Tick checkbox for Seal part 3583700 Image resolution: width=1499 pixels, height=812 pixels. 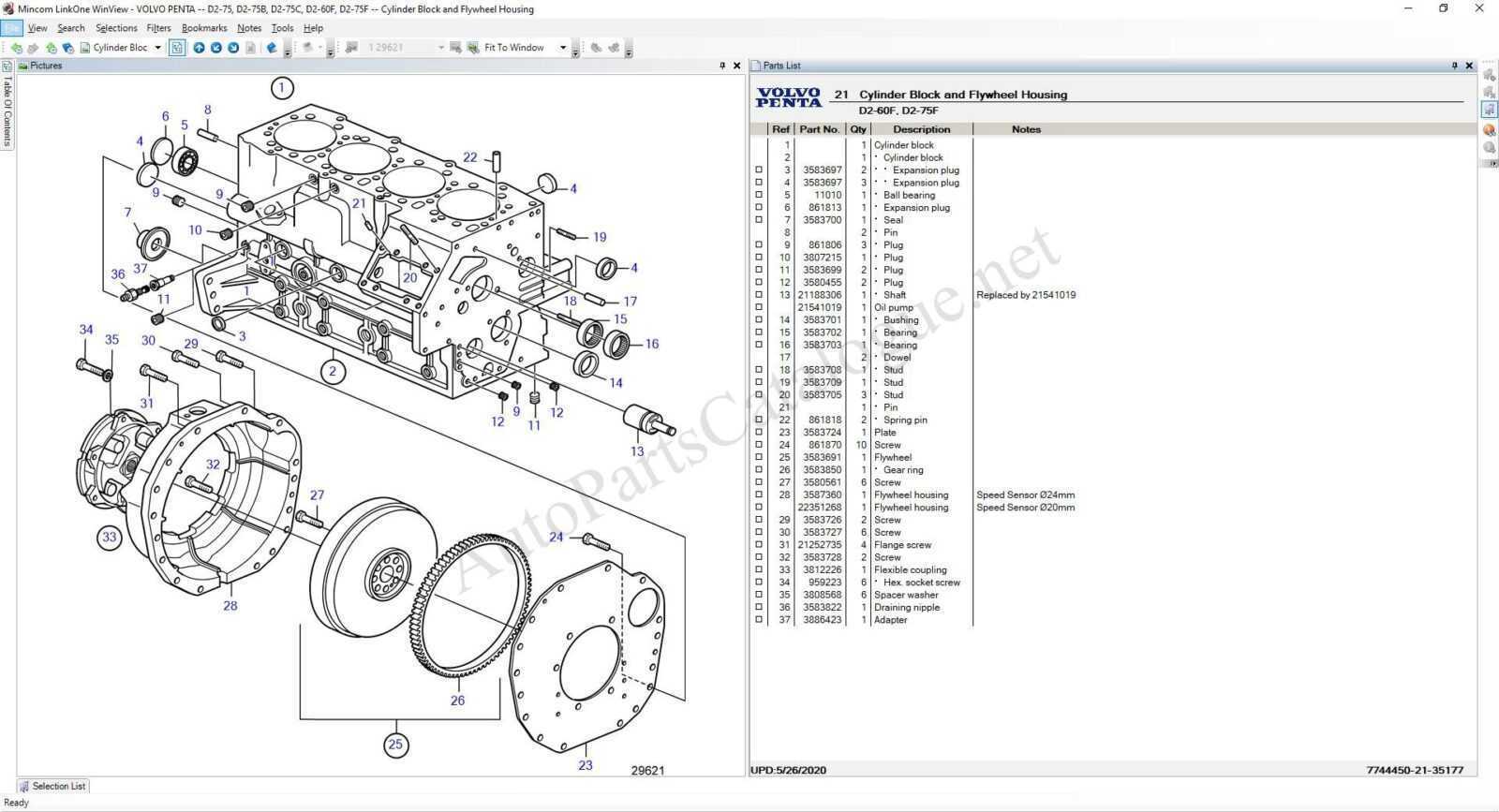point(759,220)
